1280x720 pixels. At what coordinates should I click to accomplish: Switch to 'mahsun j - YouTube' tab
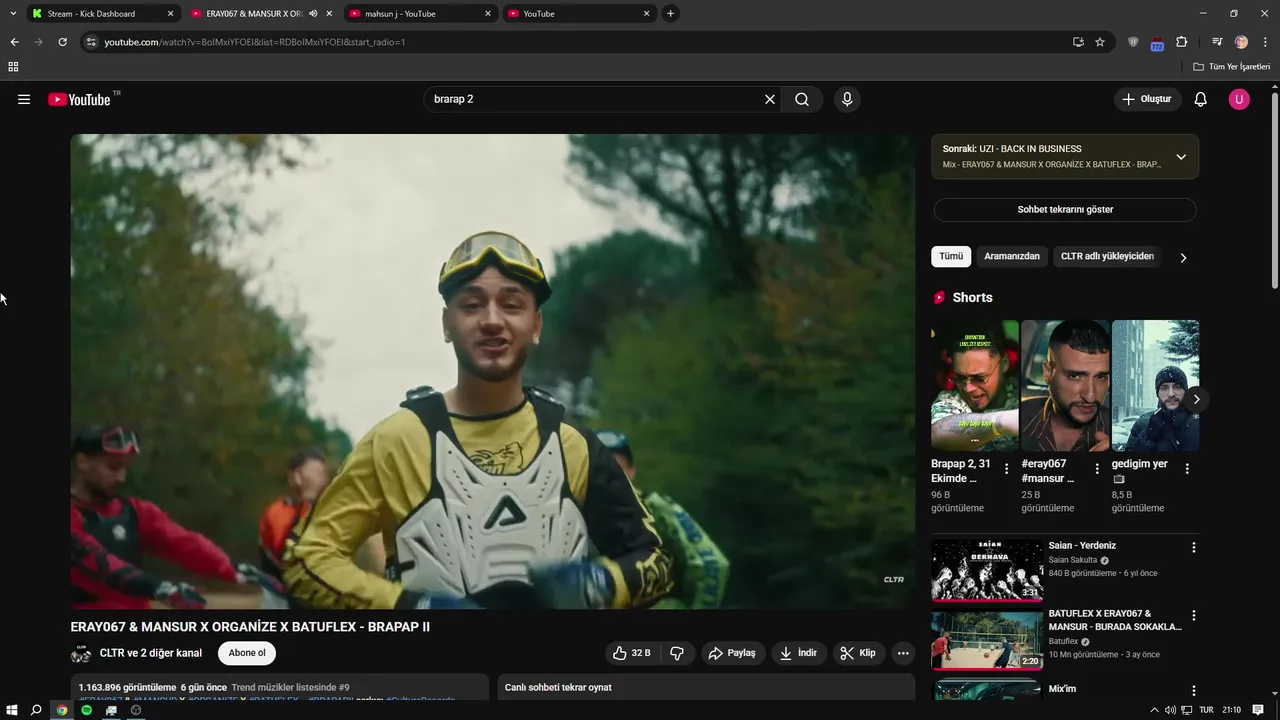(420, 14)
